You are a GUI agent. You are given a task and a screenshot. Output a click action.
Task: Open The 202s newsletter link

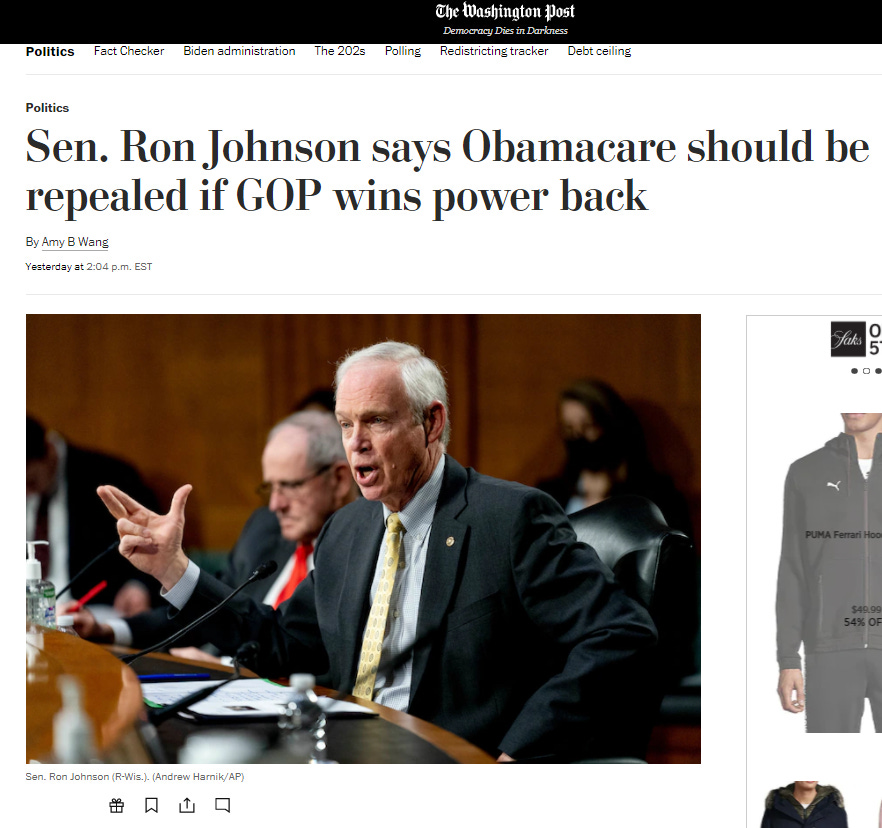point(340,51)
